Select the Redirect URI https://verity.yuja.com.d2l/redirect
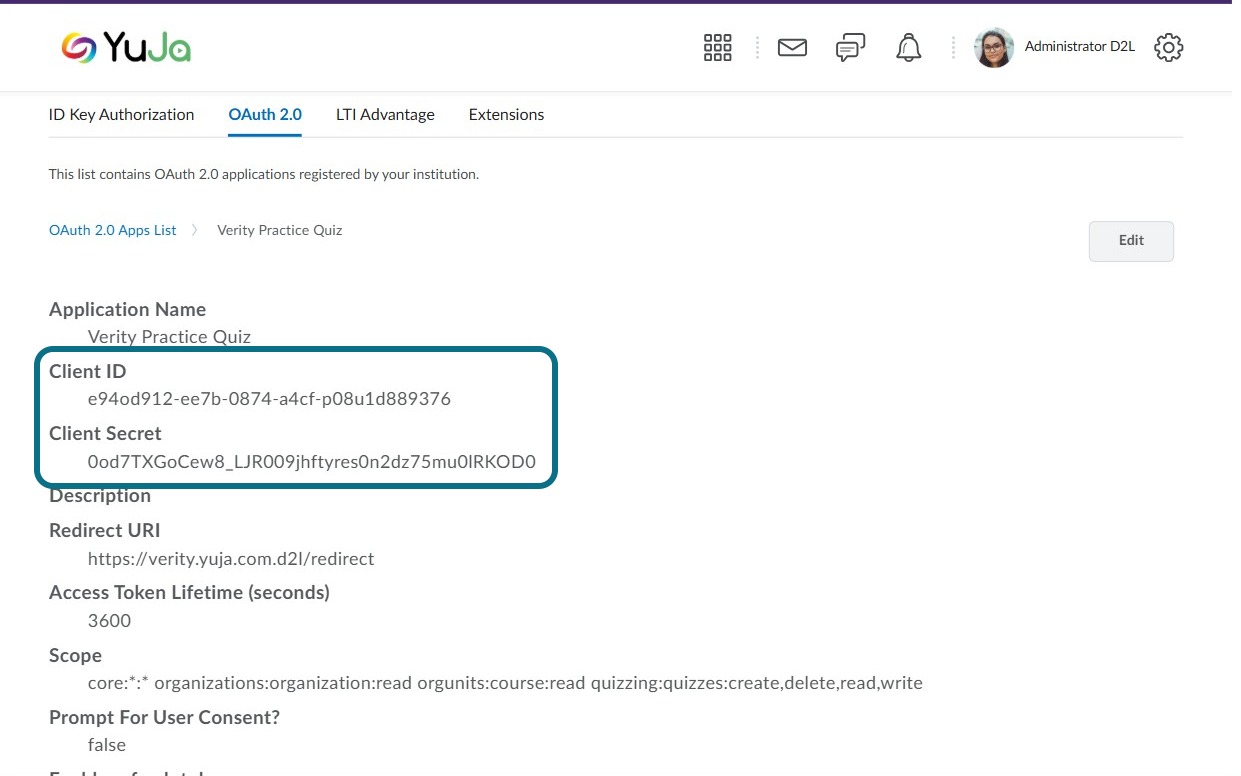Screen dimensions: 1241x776 coord(231,558)
